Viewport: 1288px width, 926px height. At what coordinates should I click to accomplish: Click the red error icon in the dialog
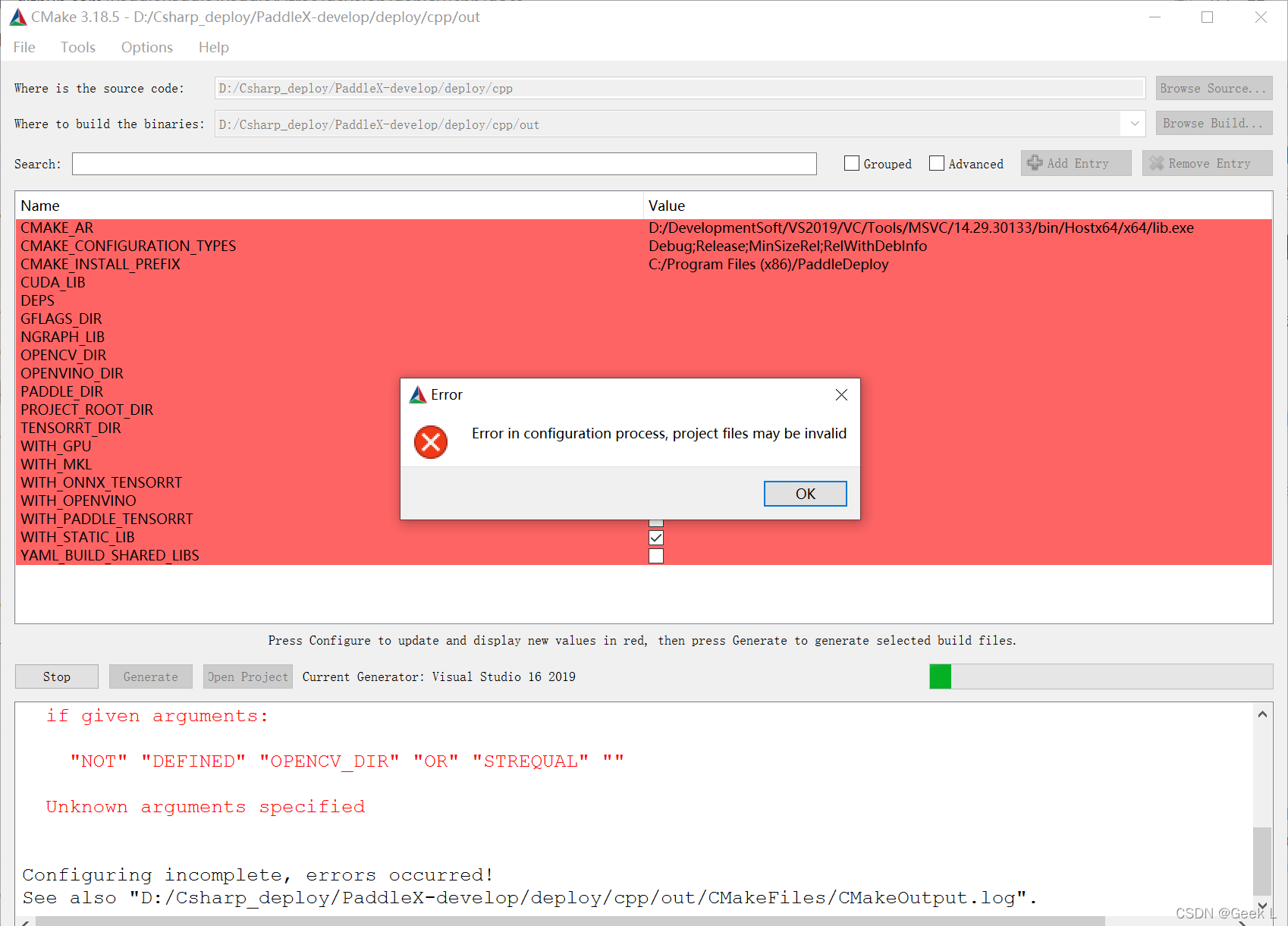pyautogui.click(x=431, y=442)
